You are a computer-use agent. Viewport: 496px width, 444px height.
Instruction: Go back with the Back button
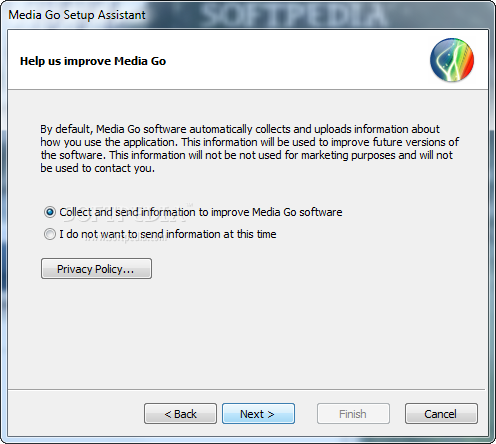point(180,414)
